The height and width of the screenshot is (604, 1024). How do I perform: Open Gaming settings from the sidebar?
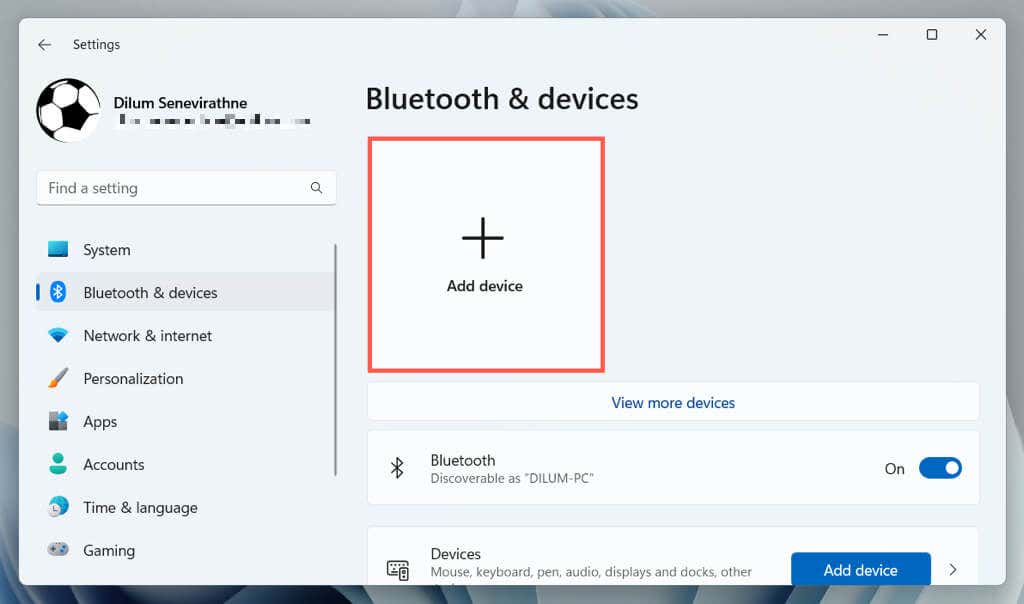coord(108,550)
